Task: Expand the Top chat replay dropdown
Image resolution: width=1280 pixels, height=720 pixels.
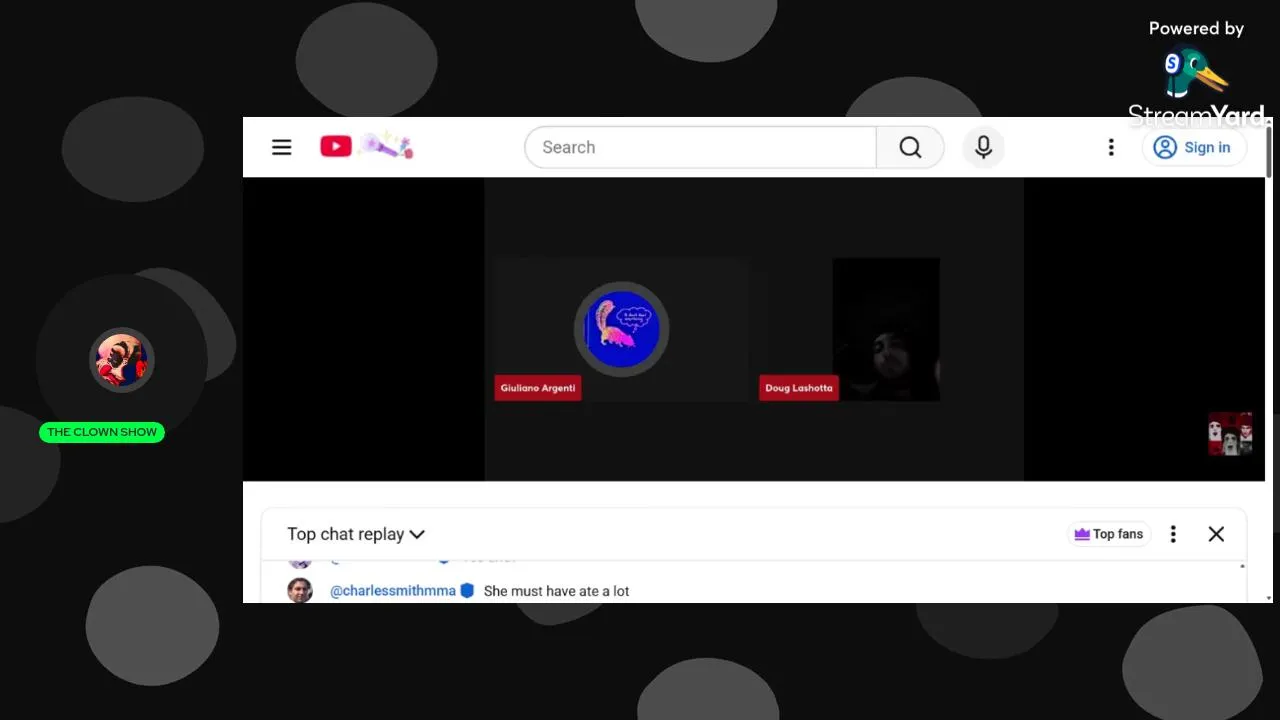Action: (356, 534)
